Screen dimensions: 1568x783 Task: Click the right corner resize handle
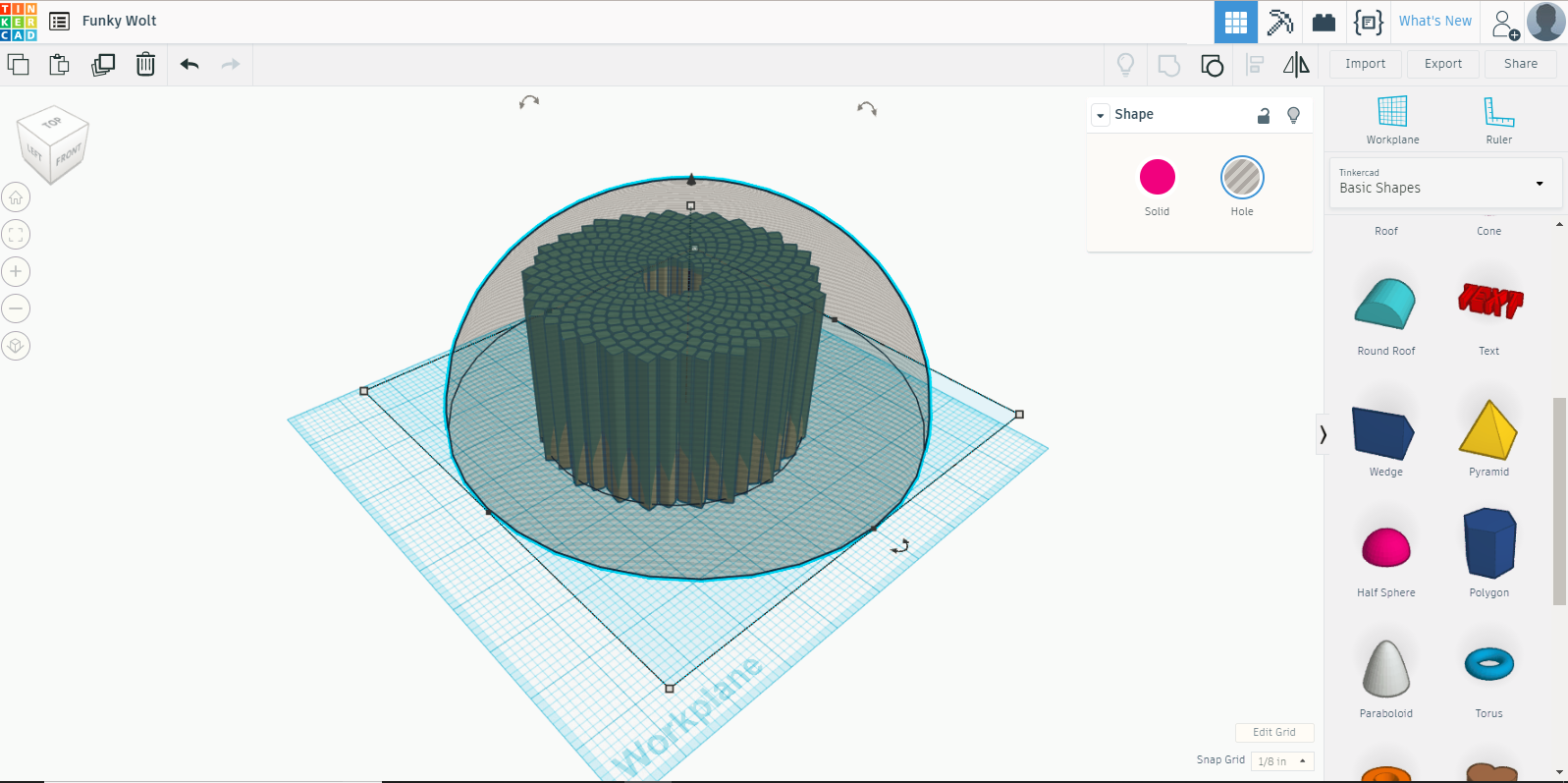pyautogui.click(x=1019, y=415)
